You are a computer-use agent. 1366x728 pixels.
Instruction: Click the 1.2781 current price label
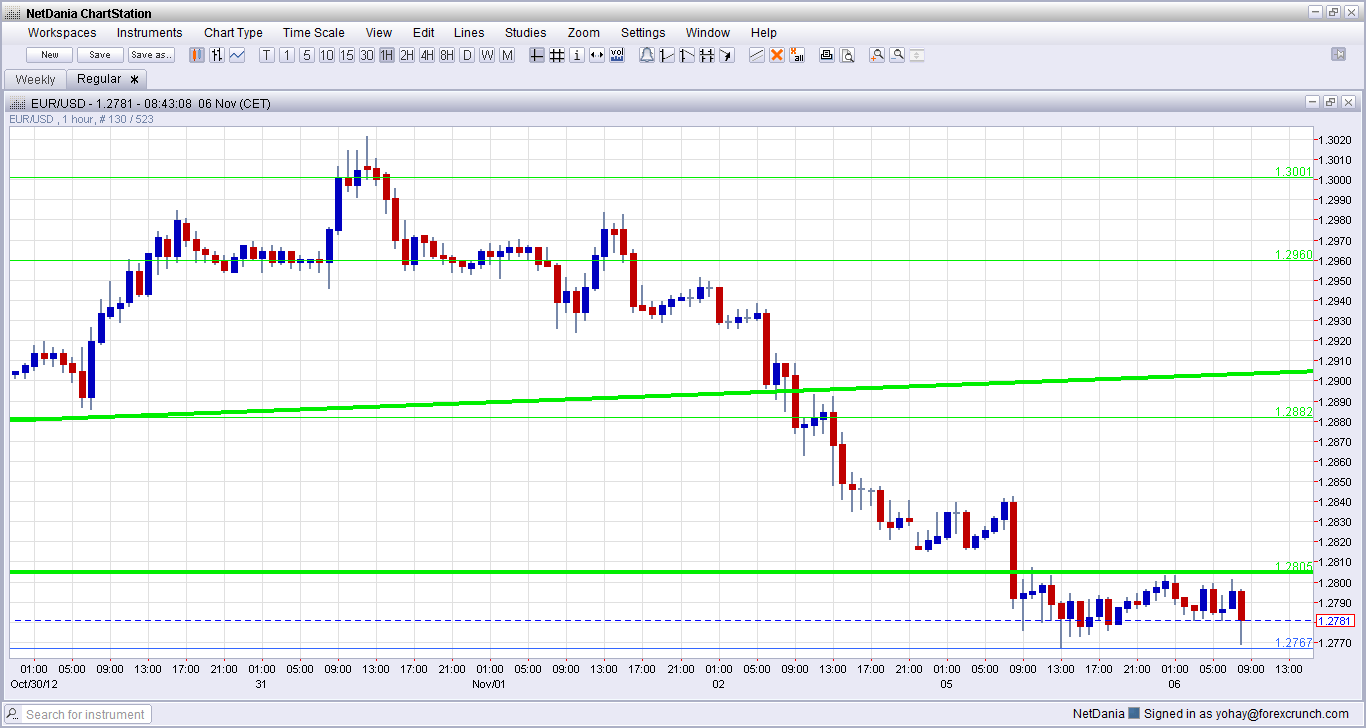pyautogui.click(x=1335, y=621)
